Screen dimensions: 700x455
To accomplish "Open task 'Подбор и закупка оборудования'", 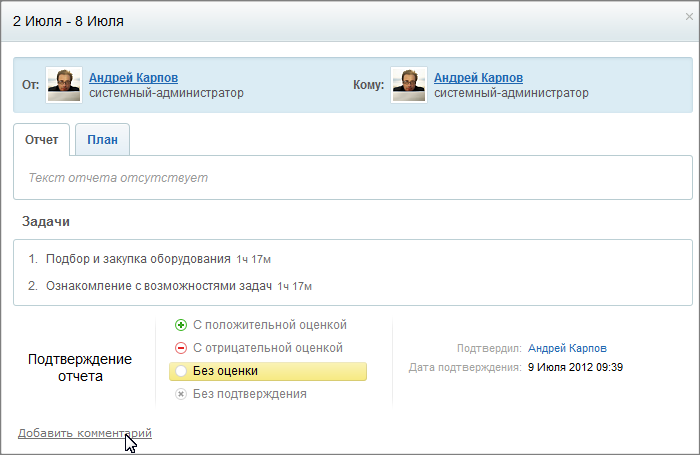I will tap(138, 259).
